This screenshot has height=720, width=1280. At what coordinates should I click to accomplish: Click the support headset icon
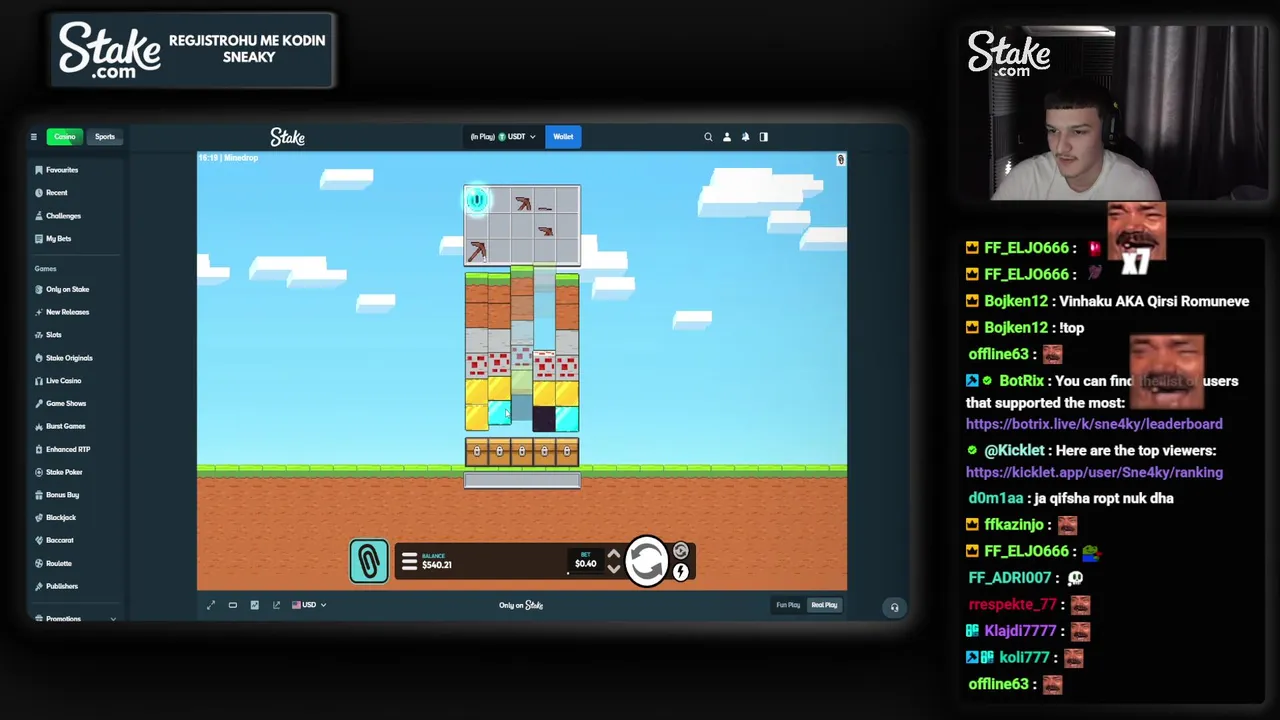coord(894,607)
